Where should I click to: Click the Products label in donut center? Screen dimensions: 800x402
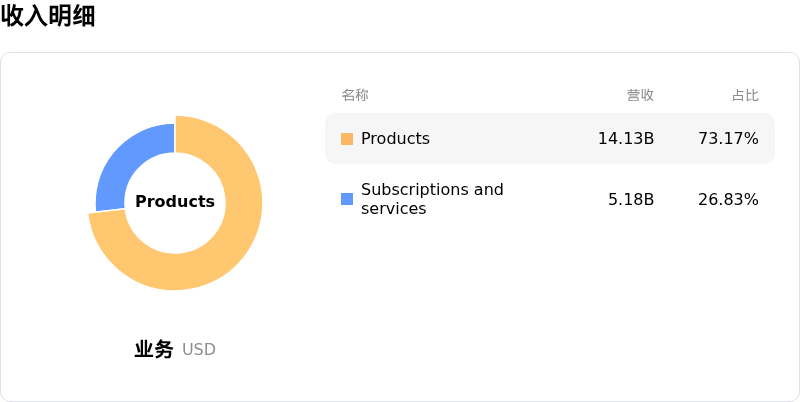175,202
